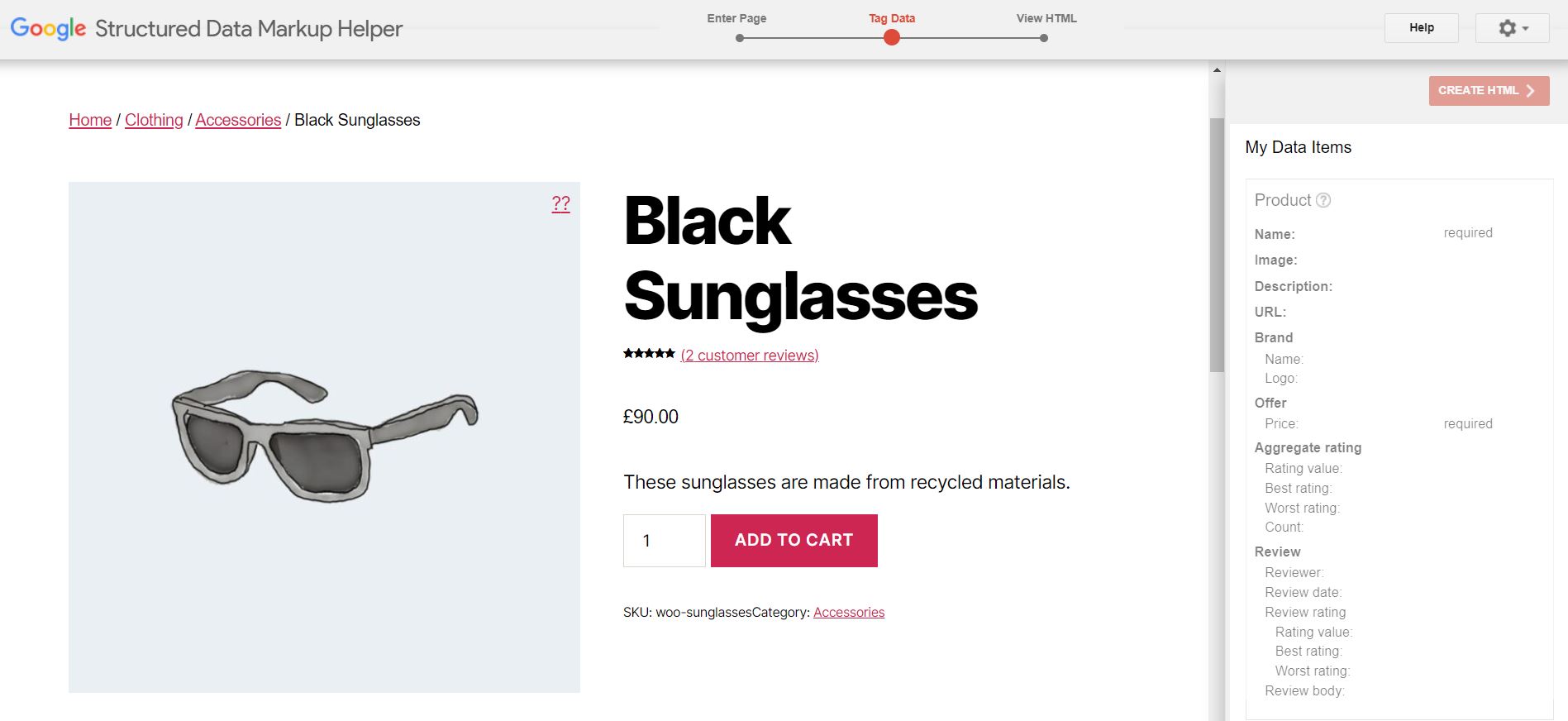Click the quantity input field
The height and width of the screenshot is (721, 1568).
pyautogui.click(x=664, y=541)
